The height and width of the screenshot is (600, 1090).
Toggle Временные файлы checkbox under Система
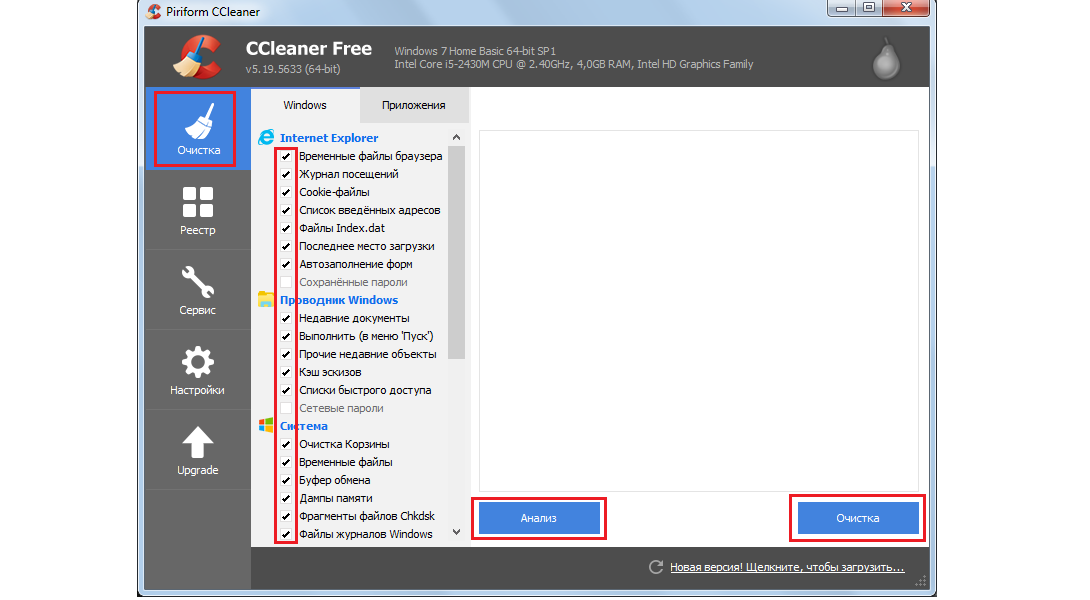click(286, 462)
